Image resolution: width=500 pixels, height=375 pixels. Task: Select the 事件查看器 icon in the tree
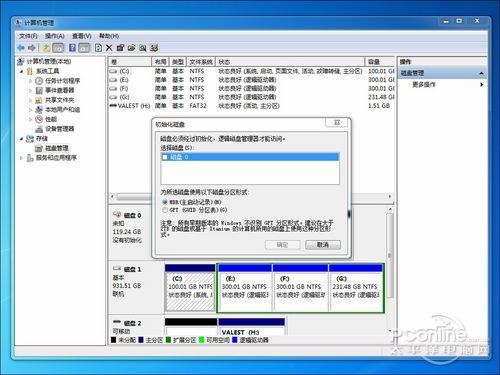(x=39, y=90)
